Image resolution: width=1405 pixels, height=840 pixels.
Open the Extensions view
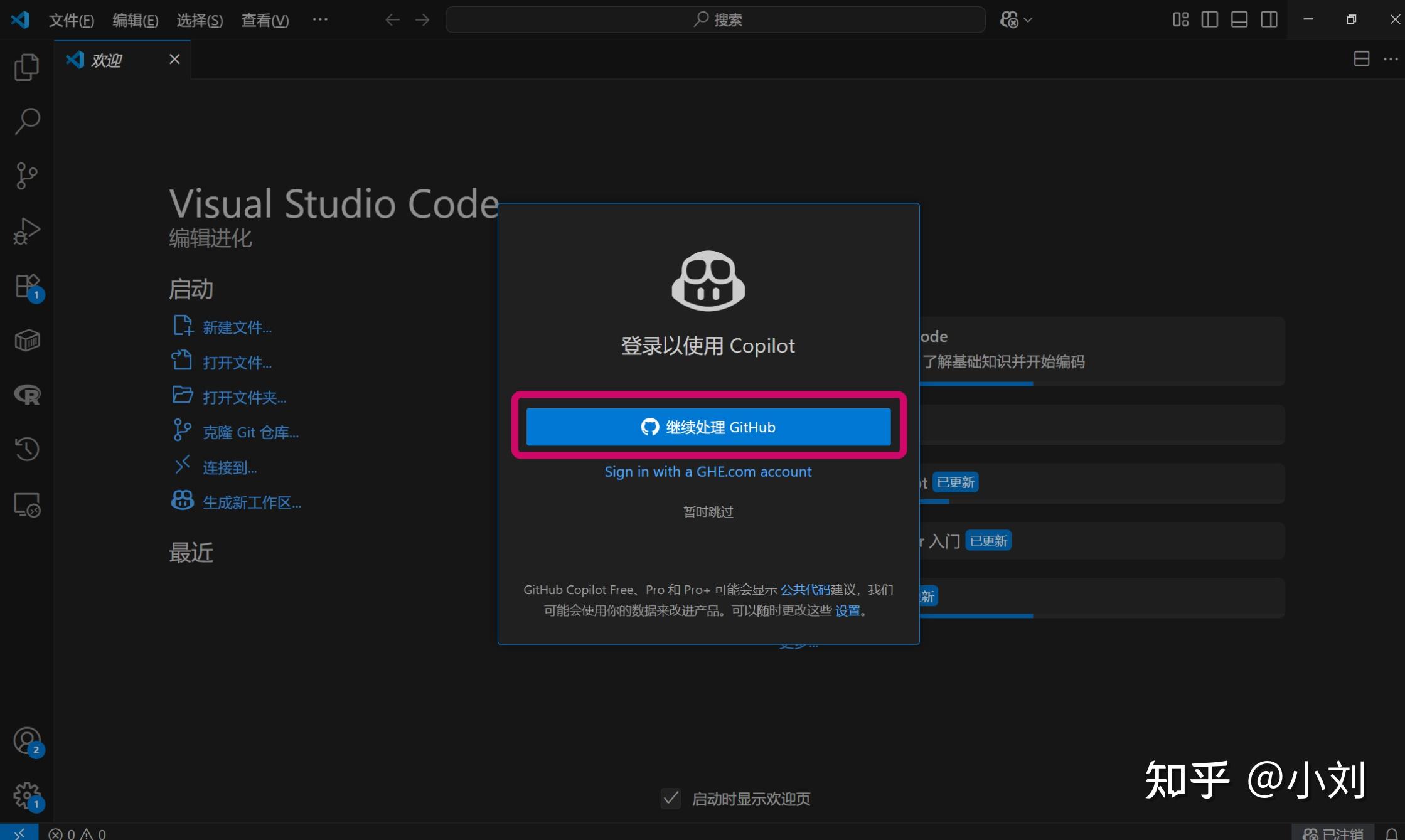26,285
